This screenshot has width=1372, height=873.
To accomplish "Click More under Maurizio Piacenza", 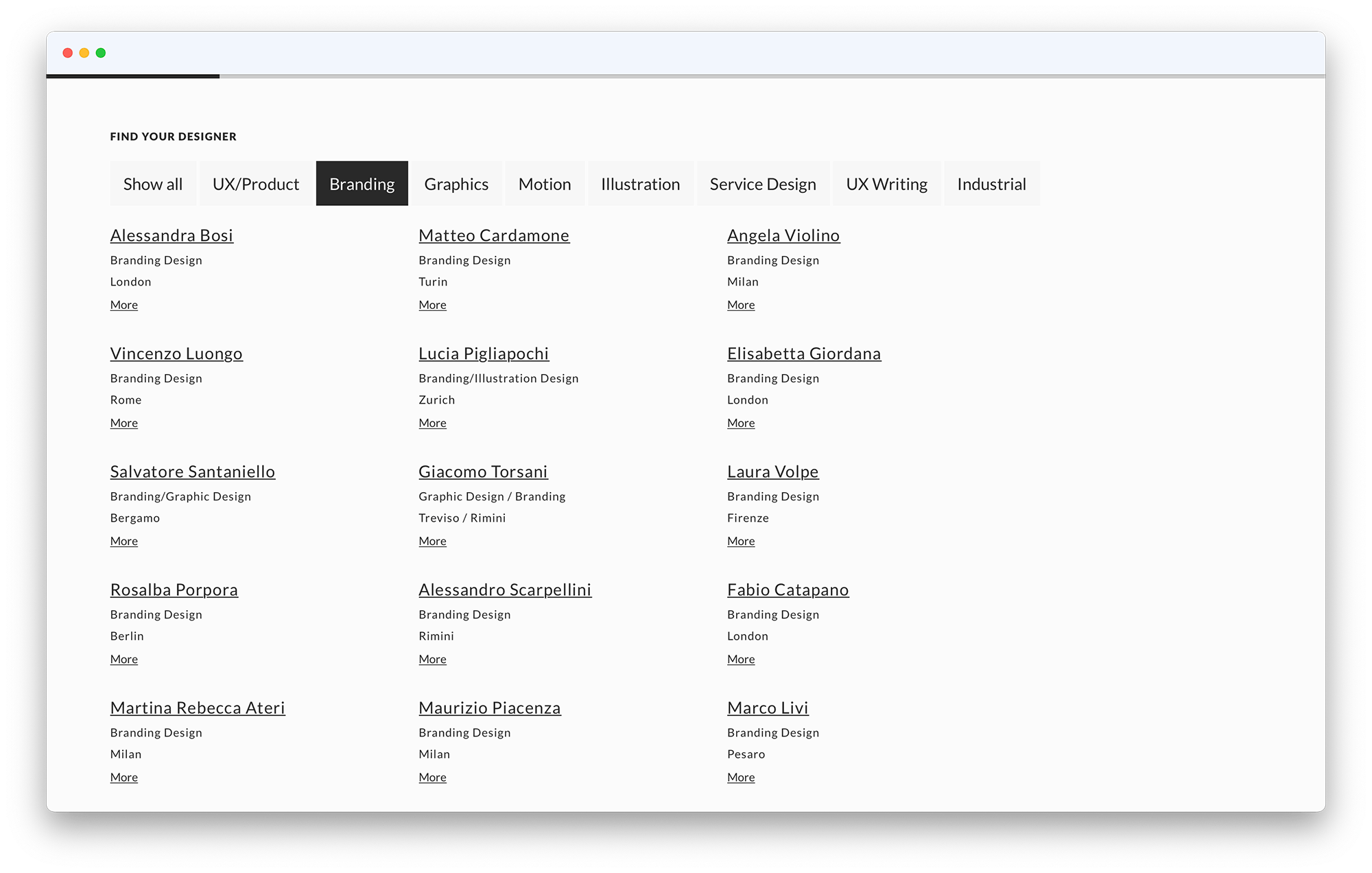I will 433,777.
